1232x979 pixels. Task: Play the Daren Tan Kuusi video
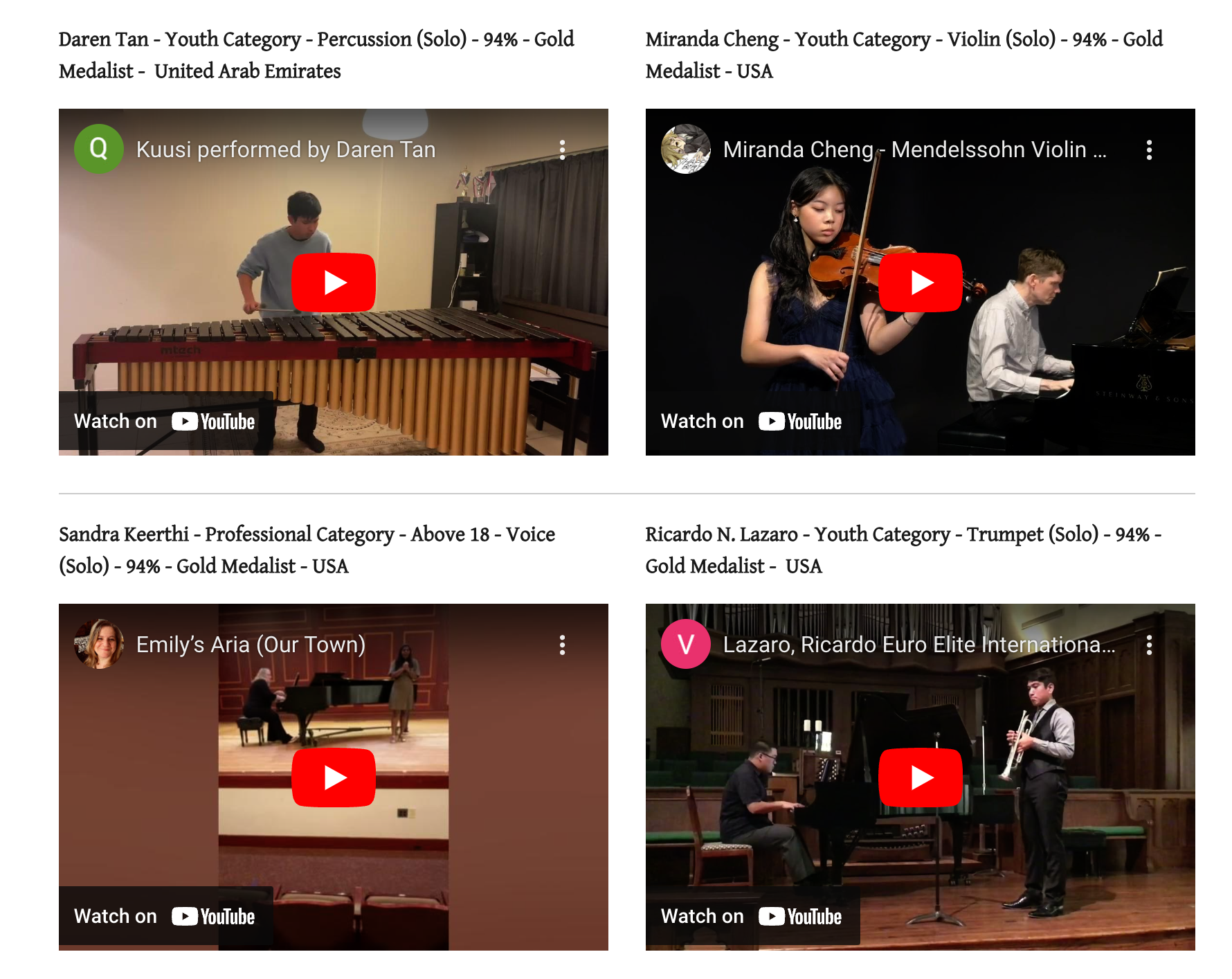334,282
